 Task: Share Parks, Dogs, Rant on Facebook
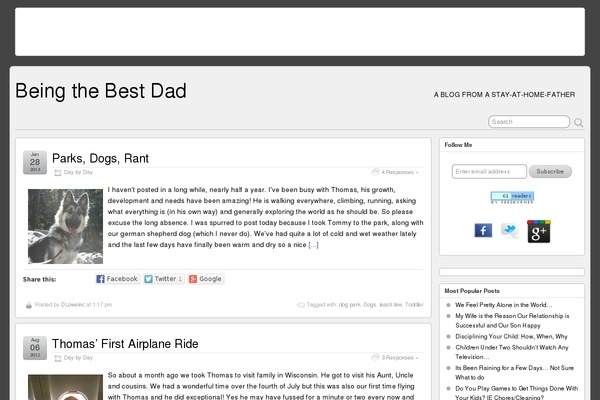117,279
